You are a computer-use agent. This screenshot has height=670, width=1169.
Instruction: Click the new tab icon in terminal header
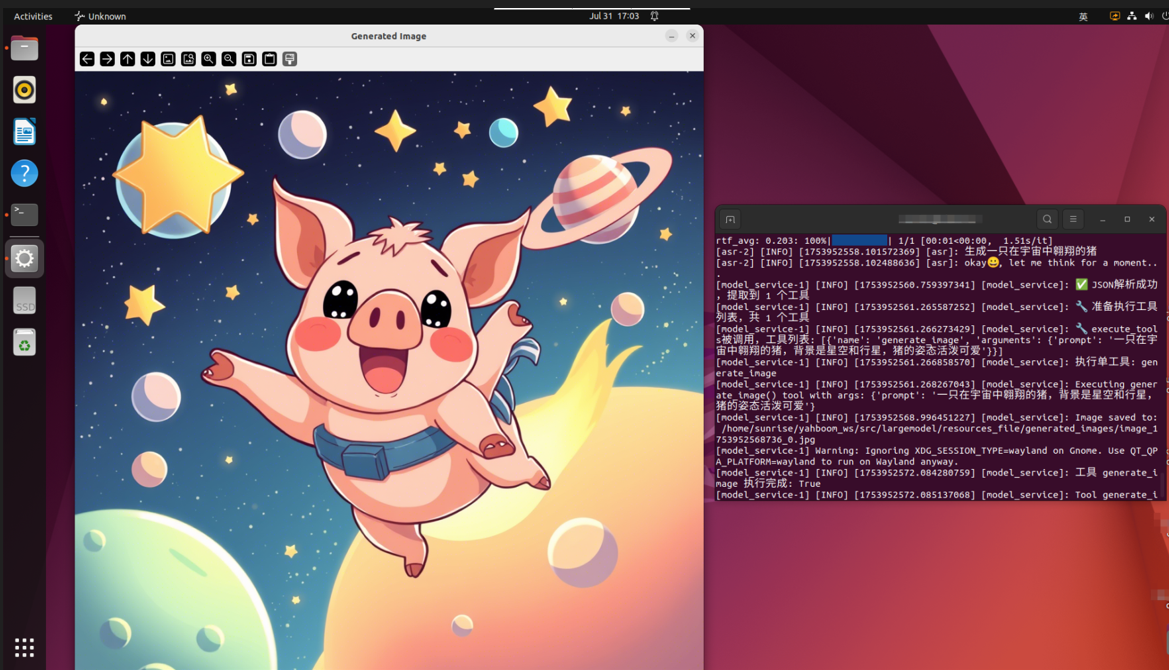tap(731, 219)
